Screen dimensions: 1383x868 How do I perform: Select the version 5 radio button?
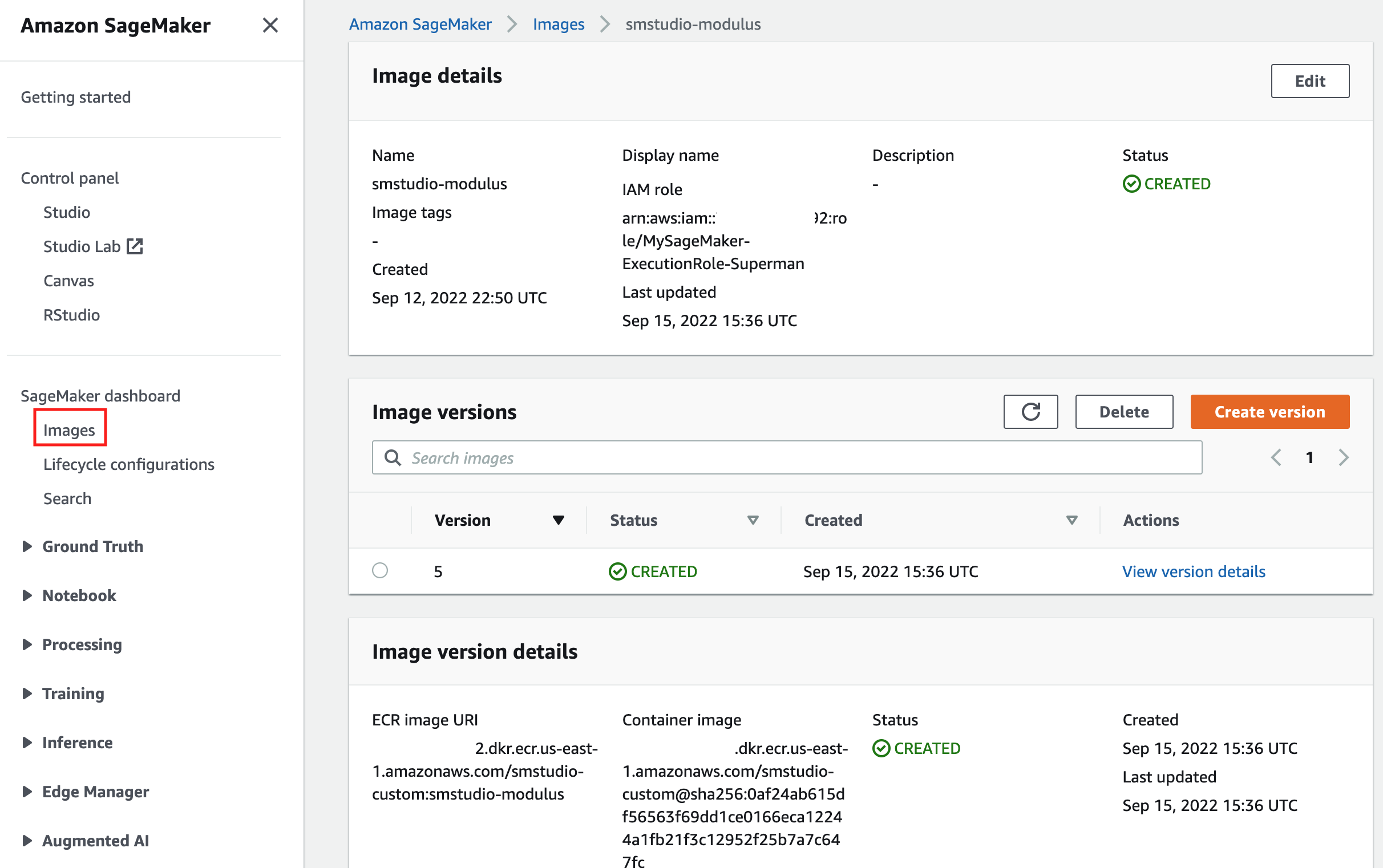click(380, 571)
